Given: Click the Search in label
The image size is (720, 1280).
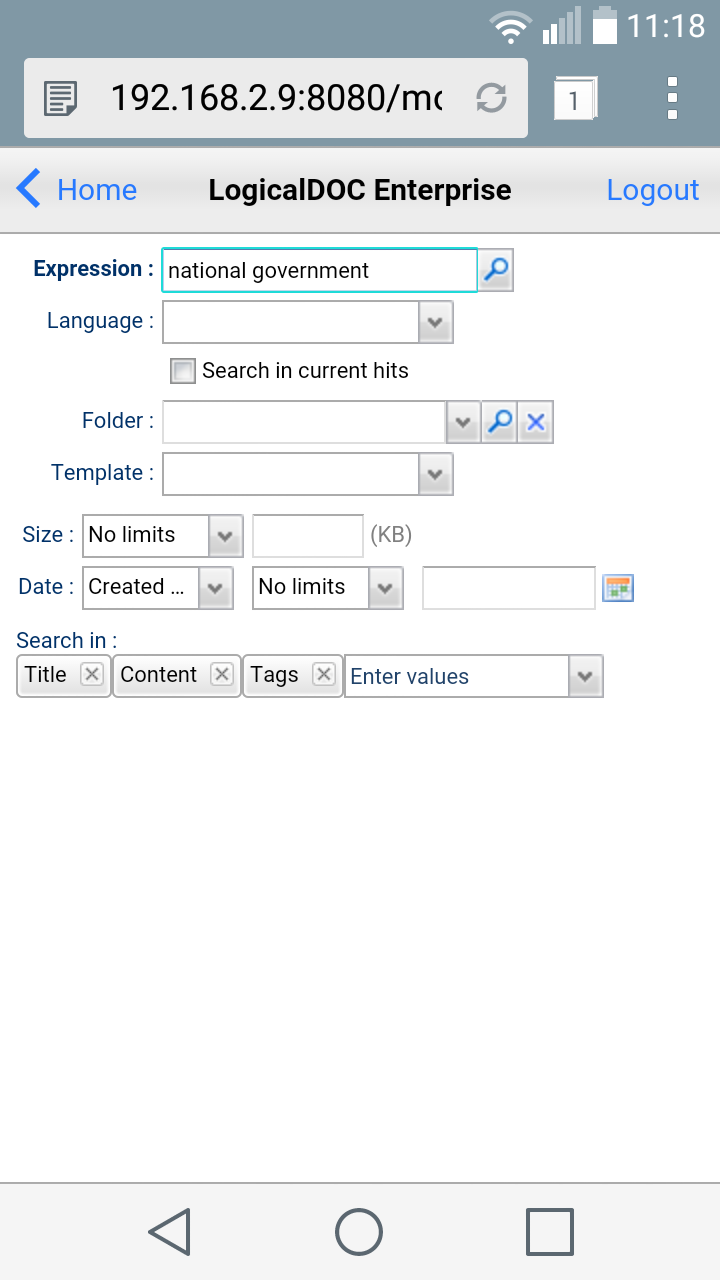Looking at the screenshot, I should 67,641.
